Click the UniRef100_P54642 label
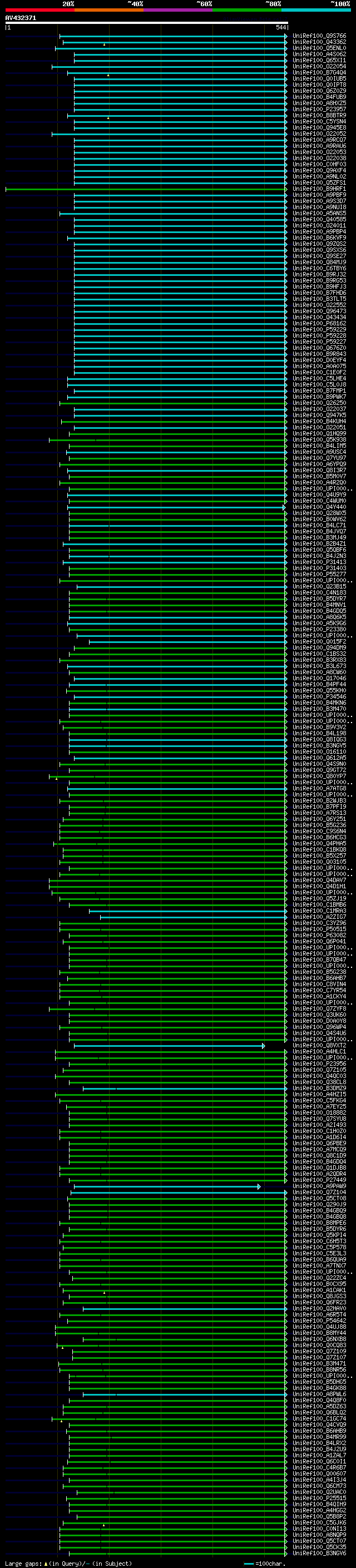 319,1321
